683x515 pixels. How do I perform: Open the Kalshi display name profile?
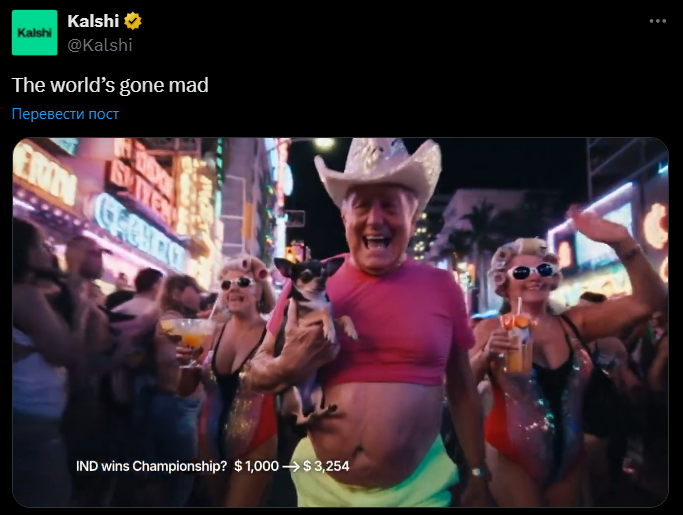[93, 21]
